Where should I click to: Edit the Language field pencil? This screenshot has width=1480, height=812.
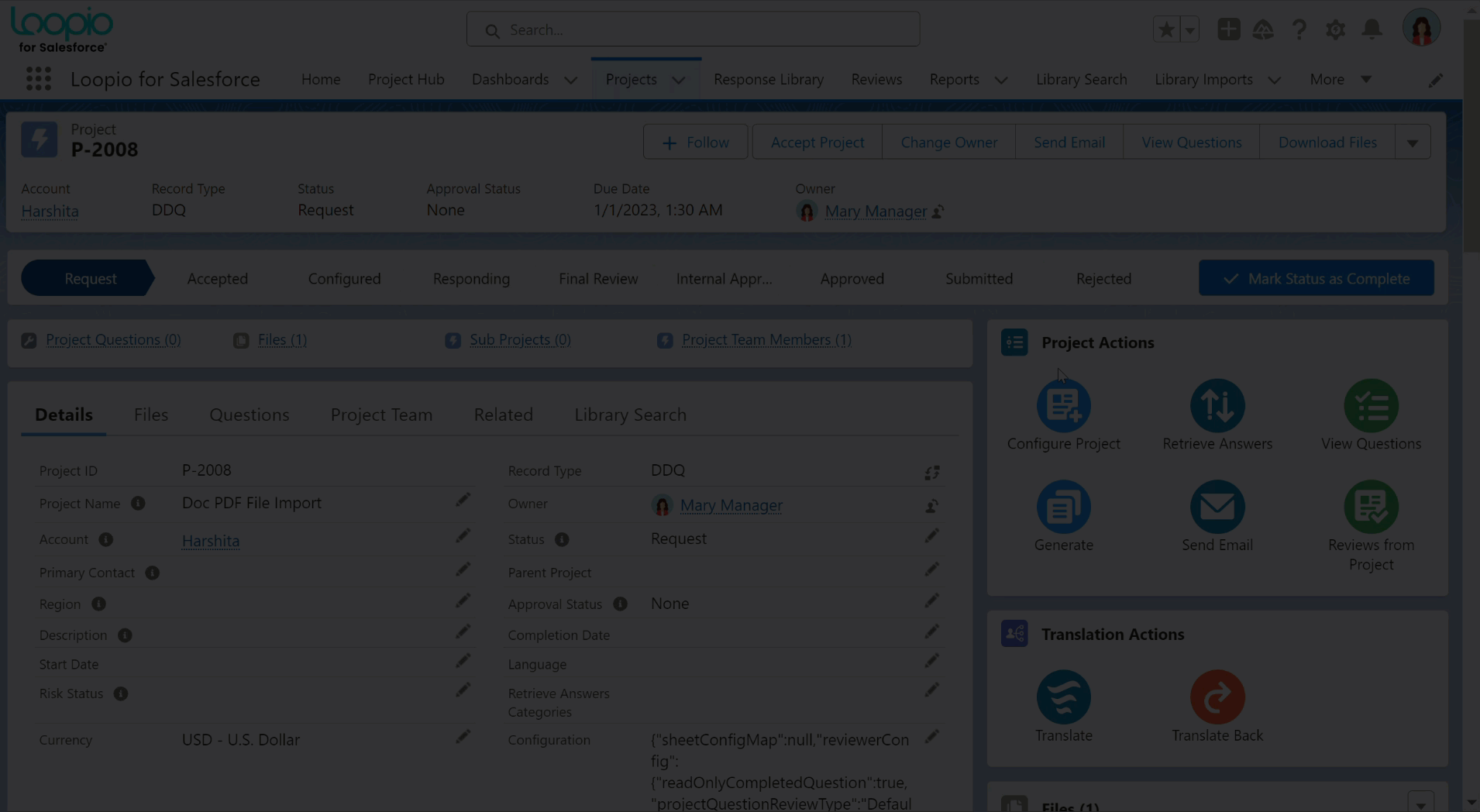click(931, 661)
